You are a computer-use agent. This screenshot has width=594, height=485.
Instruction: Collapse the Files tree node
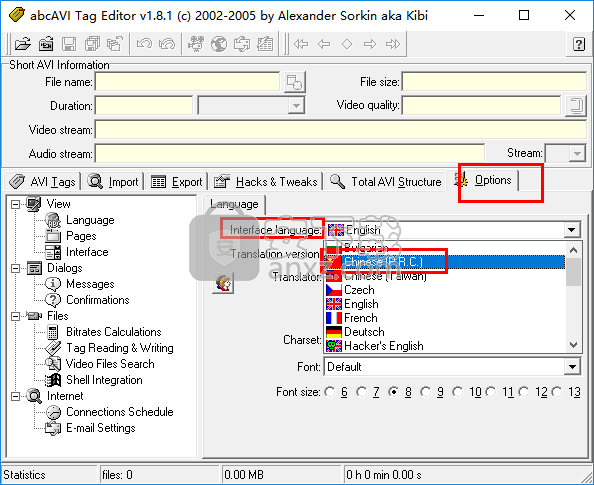pyautogui.click(x=15, y=316)
